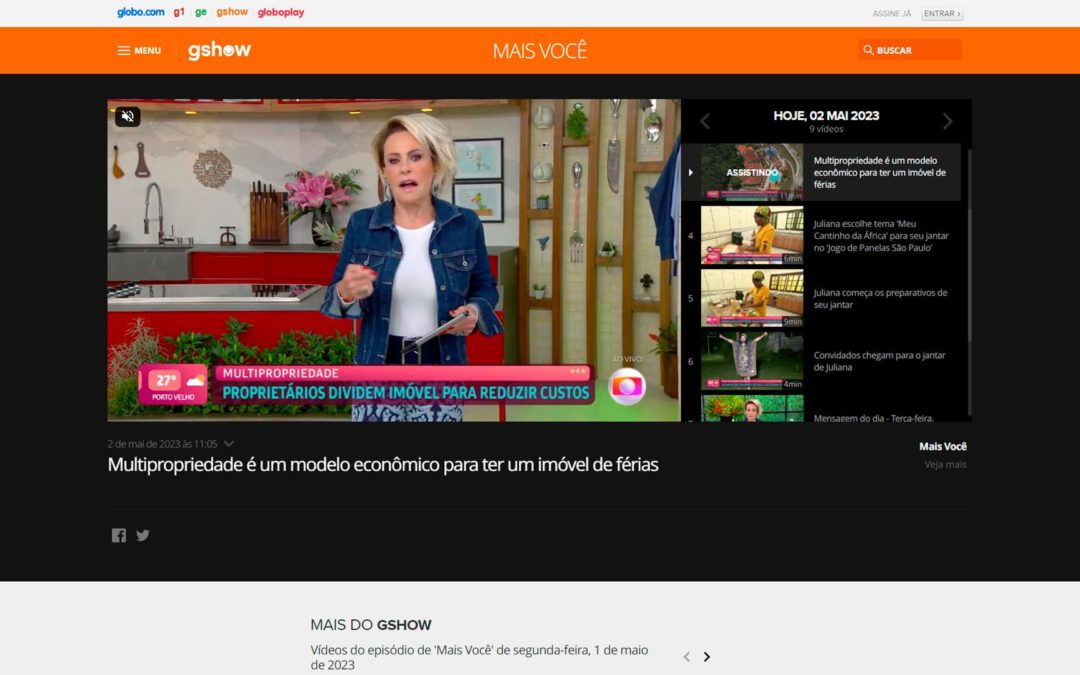1080x675 pixels.
Task: Click the large Multipropriedade headline below the video
Action: click(x=383, y=464)
